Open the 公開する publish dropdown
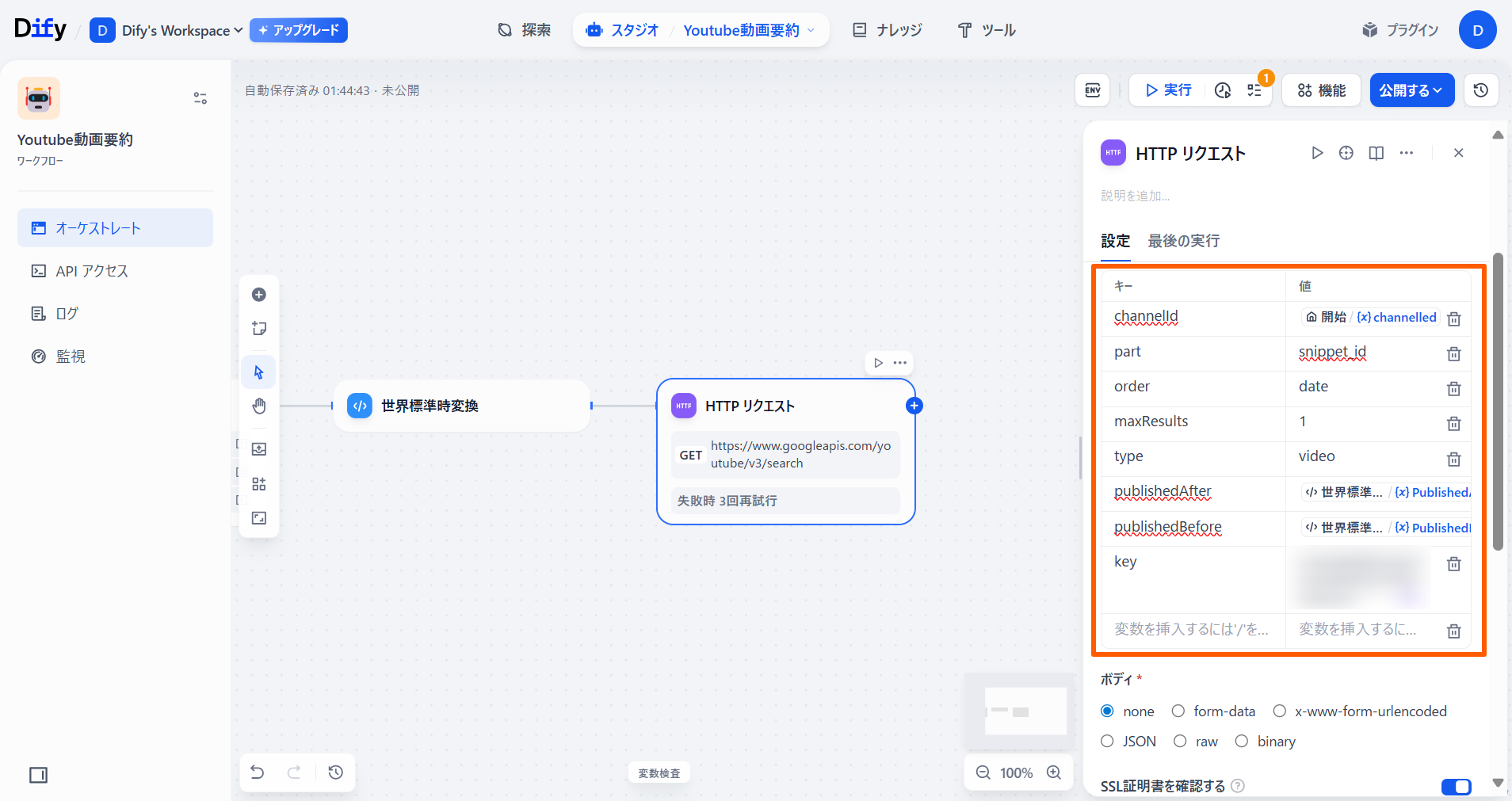Viewport: 1512px width, 801px height. (x=1411, y=90)
